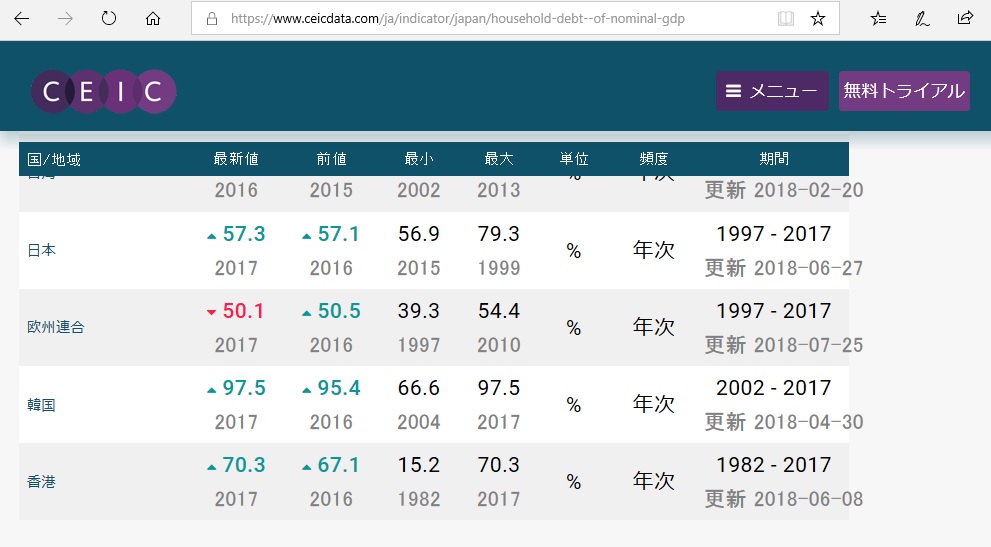Open reading view book icon

(x=786, y=18)
